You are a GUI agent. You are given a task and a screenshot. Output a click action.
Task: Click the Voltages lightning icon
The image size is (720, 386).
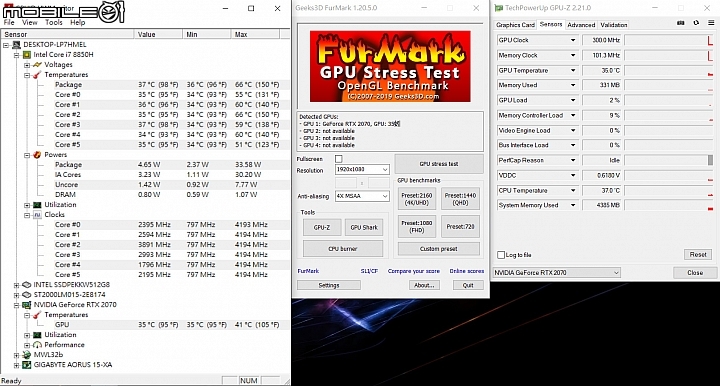37,65
